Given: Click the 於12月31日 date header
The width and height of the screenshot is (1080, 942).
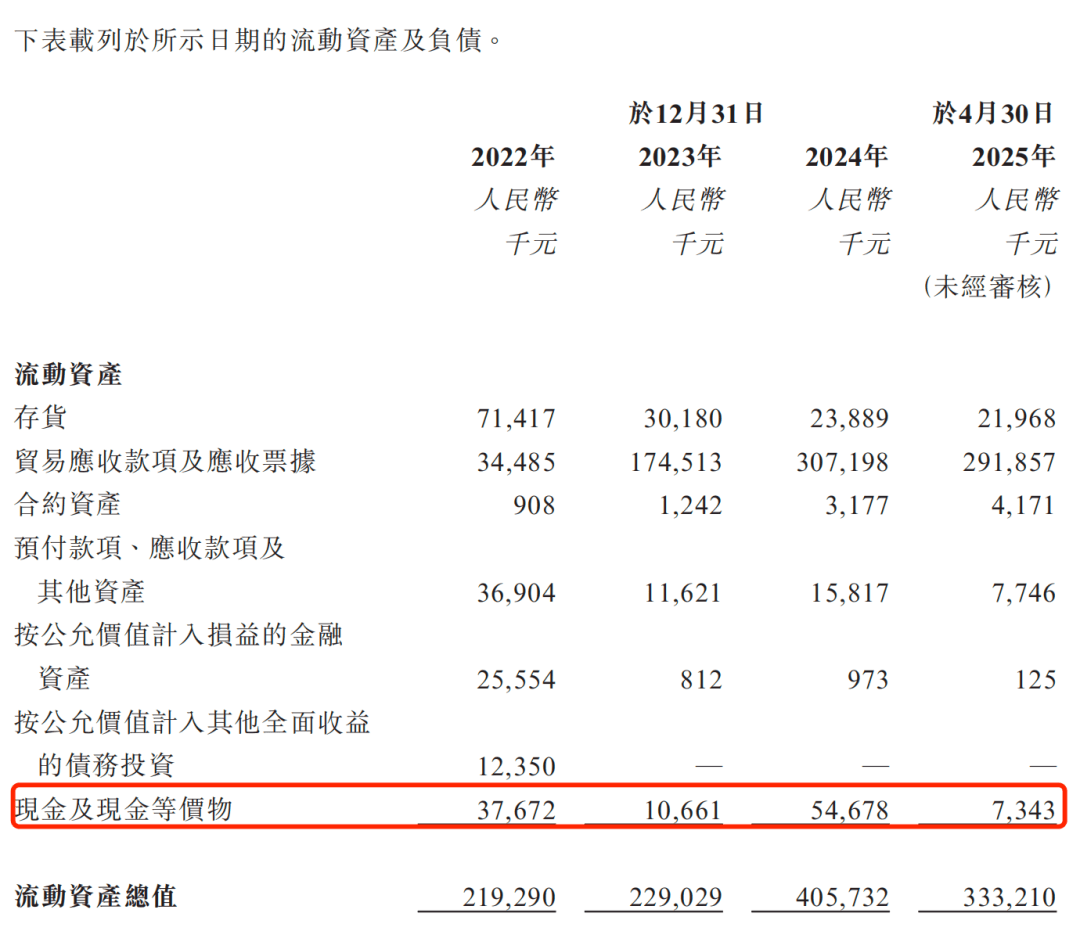Looking at the screenshot, I should tap(696, 114).
